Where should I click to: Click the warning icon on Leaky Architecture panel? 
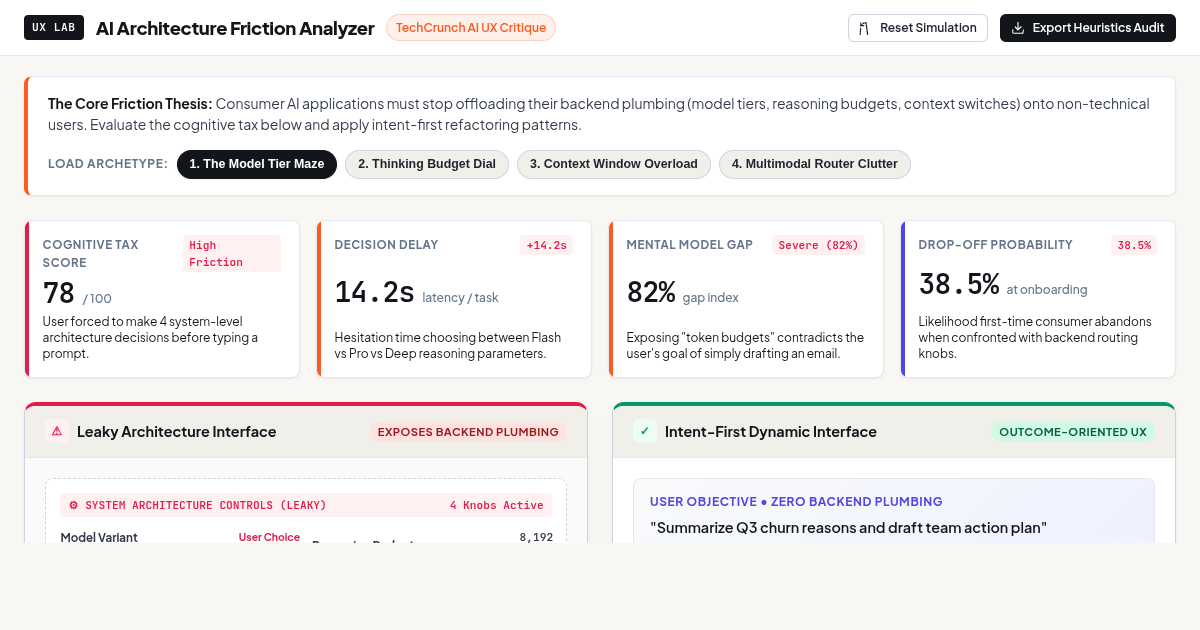coord(57,431)
